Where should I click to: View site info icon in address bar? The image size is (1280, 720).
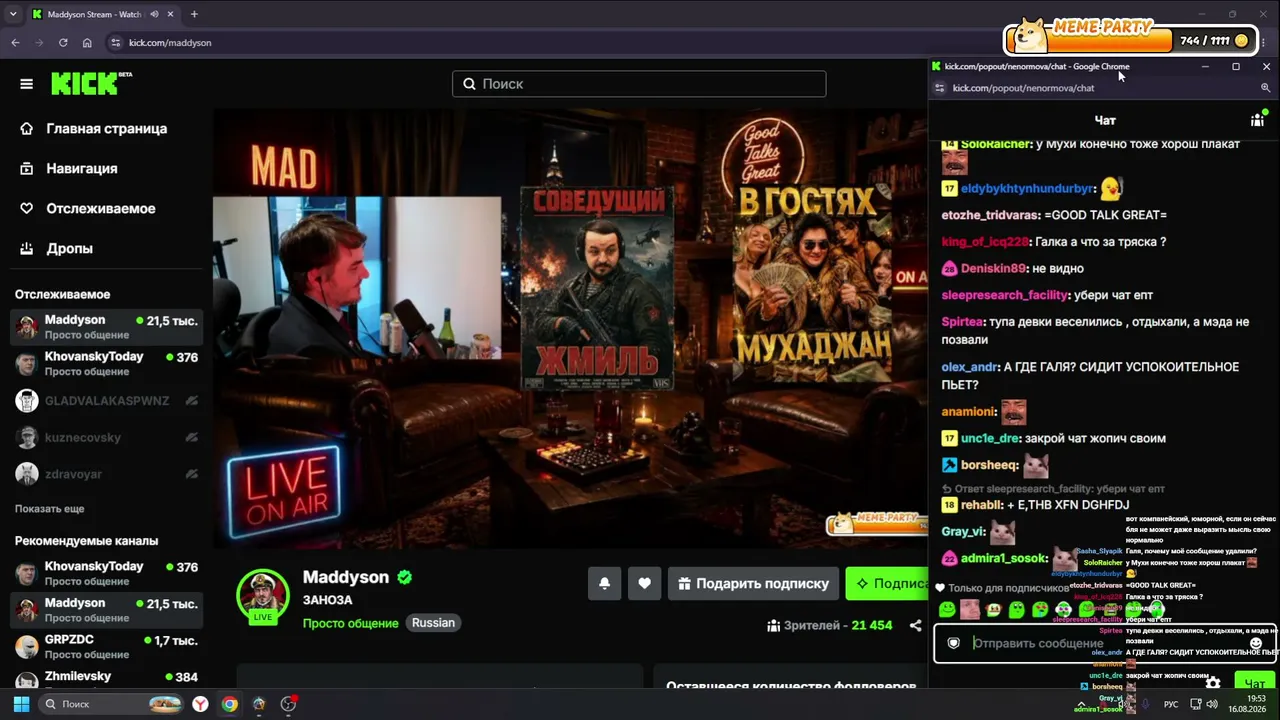(x=116, y=43)
